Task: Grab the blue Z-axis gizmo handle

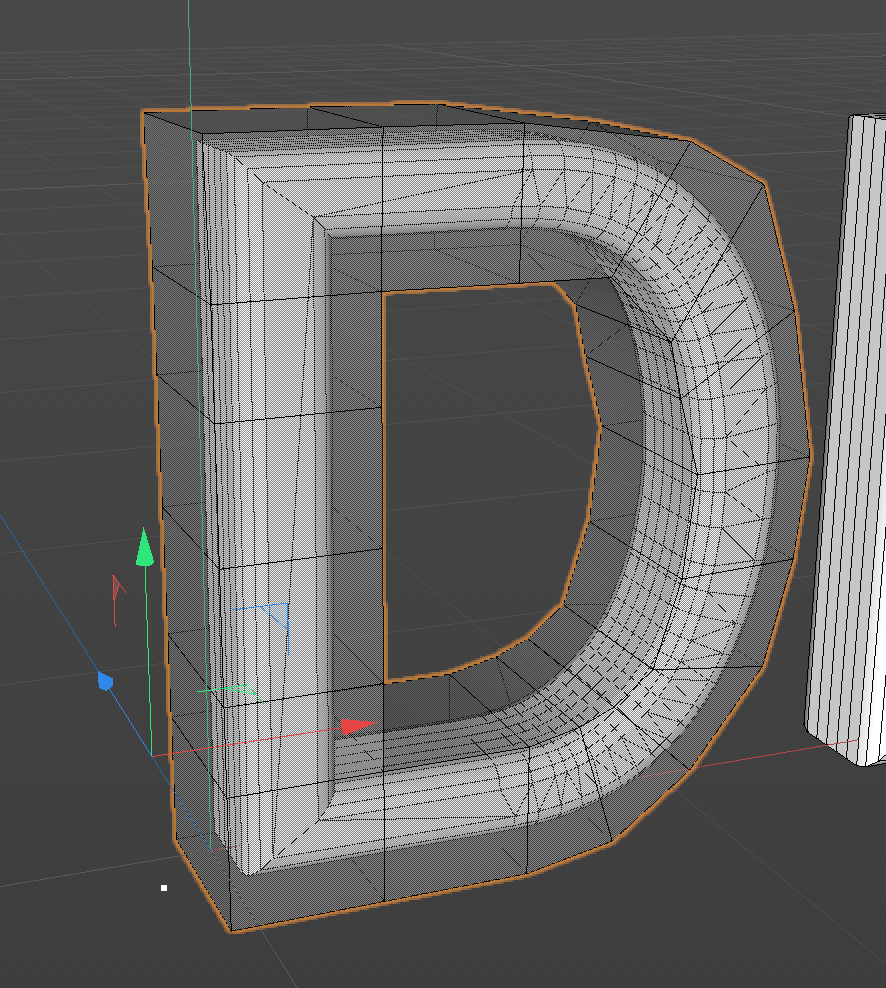Action: tap(105, 681)
